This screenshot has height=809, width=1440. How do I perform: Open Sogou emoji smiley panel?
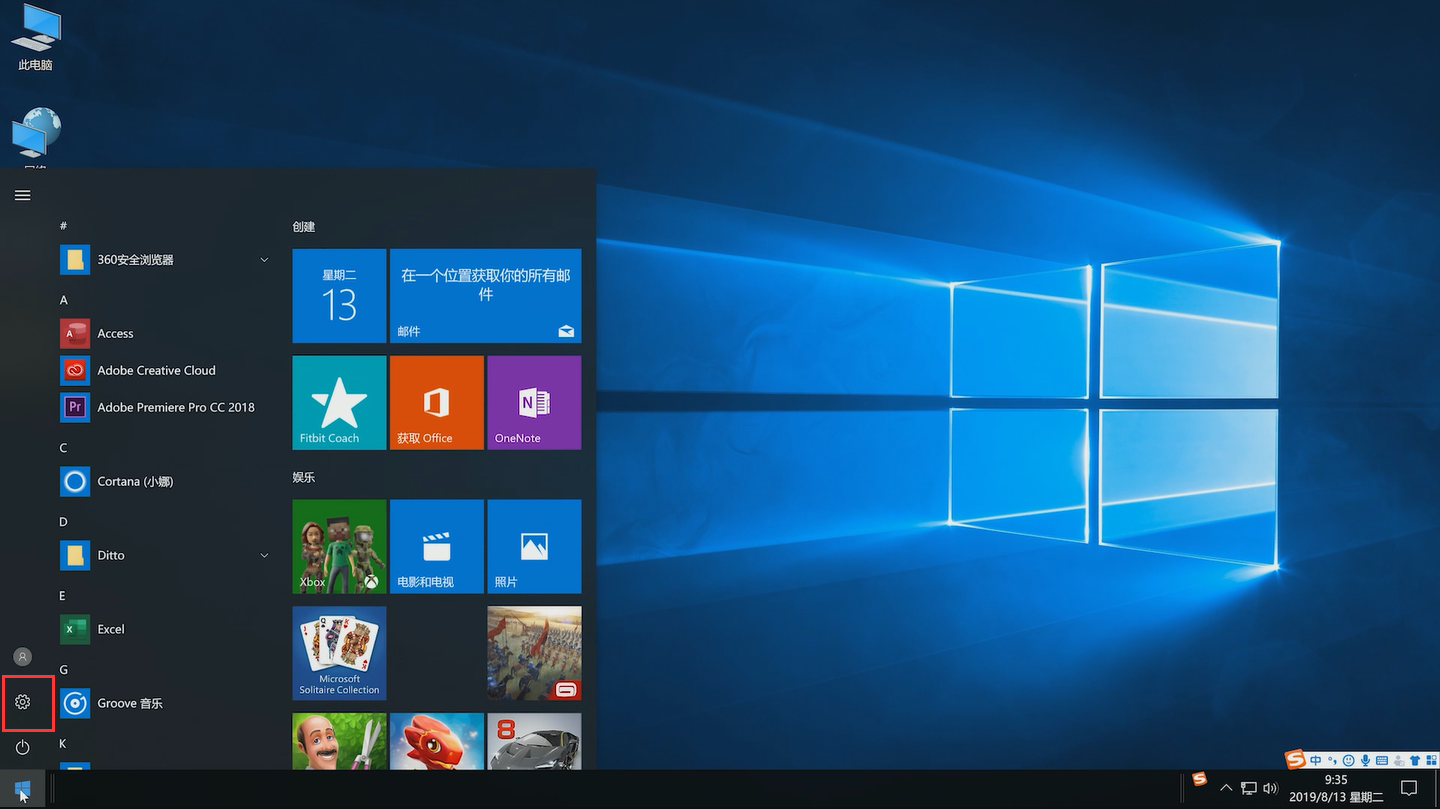1349,761
